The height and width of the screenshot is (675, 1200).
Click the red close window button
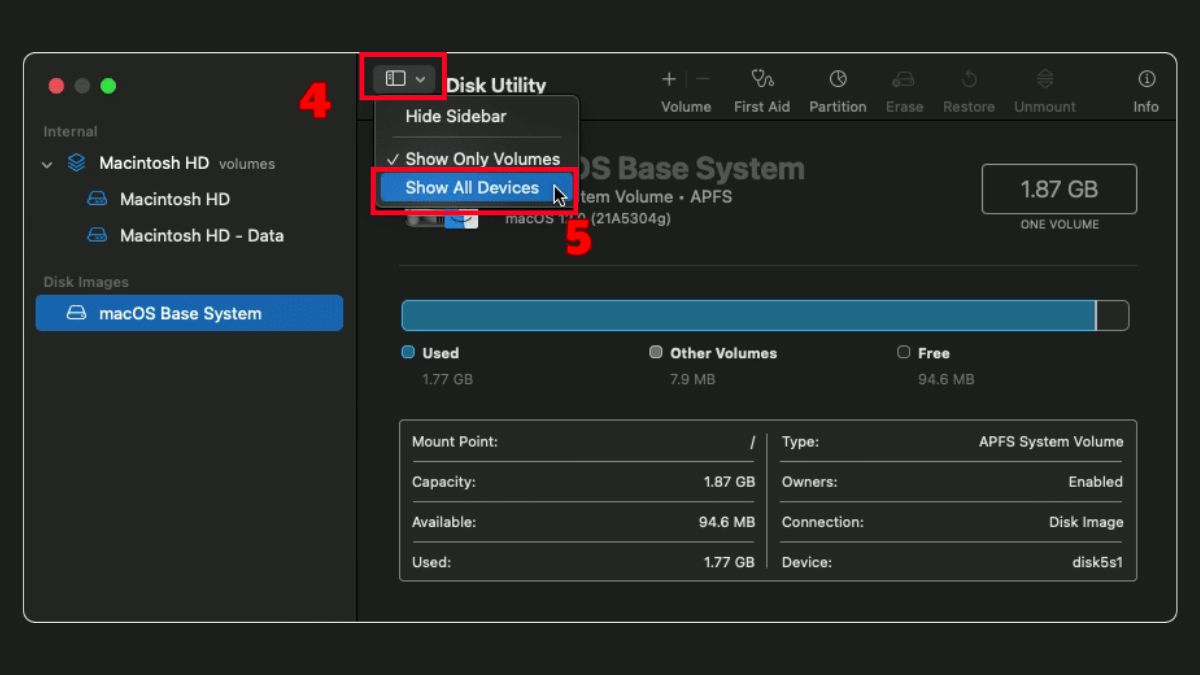(x=56, y=86)
